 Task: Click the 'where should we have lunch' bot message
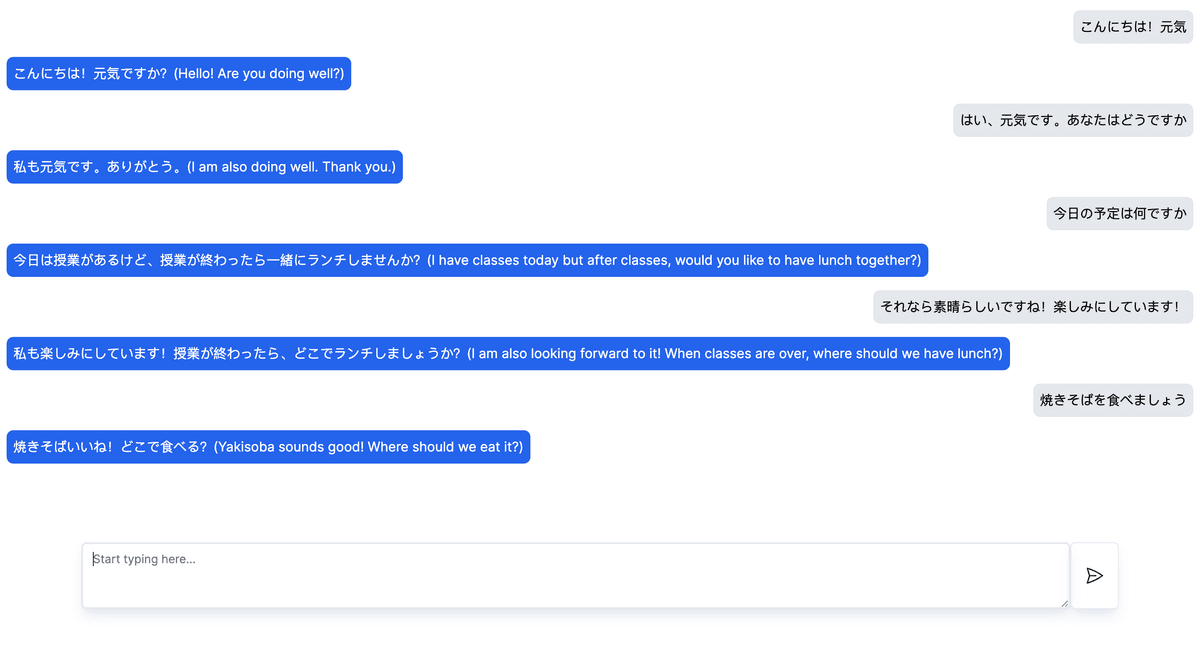pos(509,353)
